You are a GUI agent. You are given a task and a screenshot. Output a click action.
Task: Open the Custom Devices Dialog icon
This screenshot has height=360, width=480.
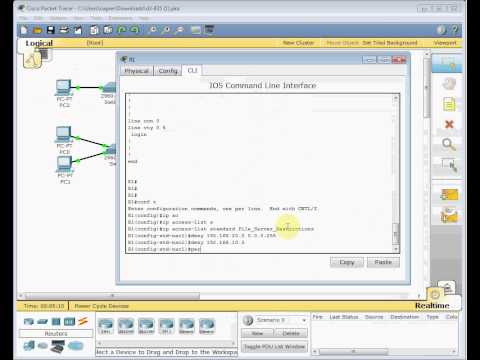click(x=209, y=31)
